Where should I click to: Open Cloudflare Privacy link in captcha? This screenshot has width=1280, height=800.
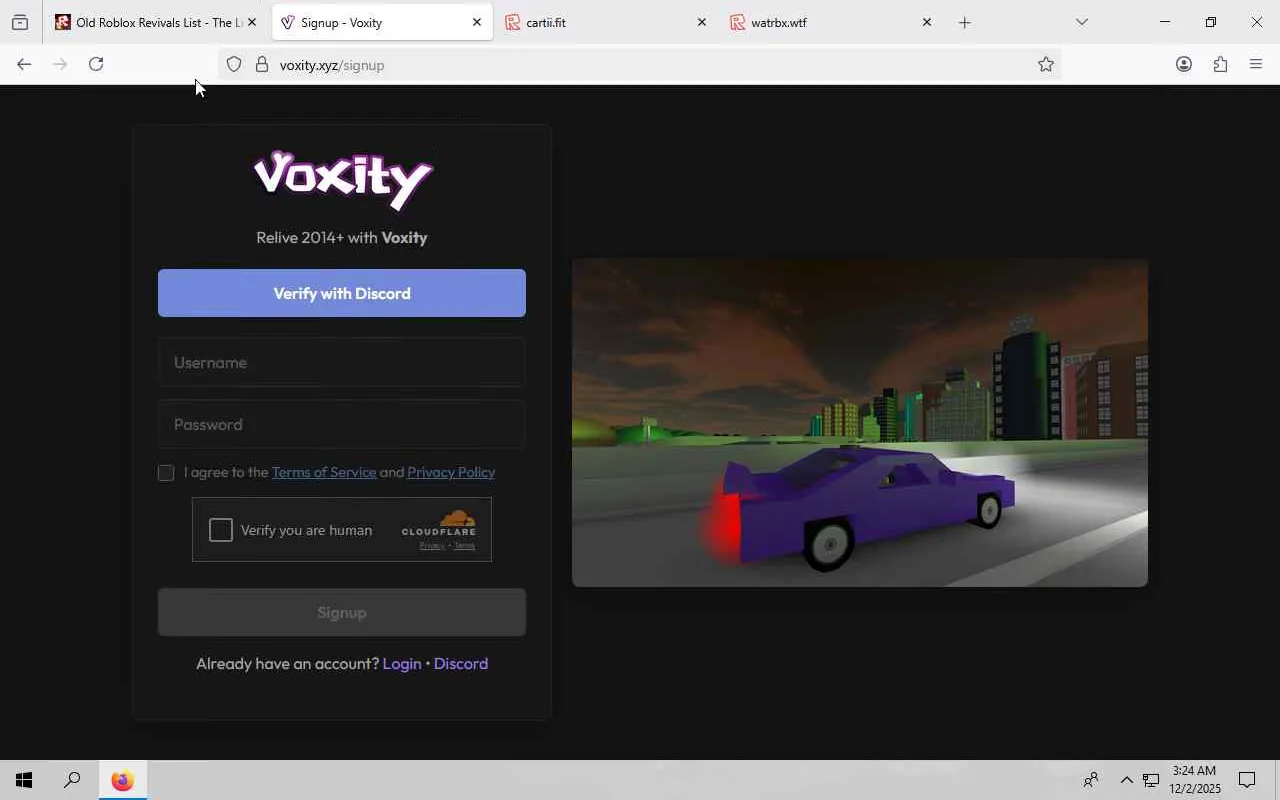(432, 546)
